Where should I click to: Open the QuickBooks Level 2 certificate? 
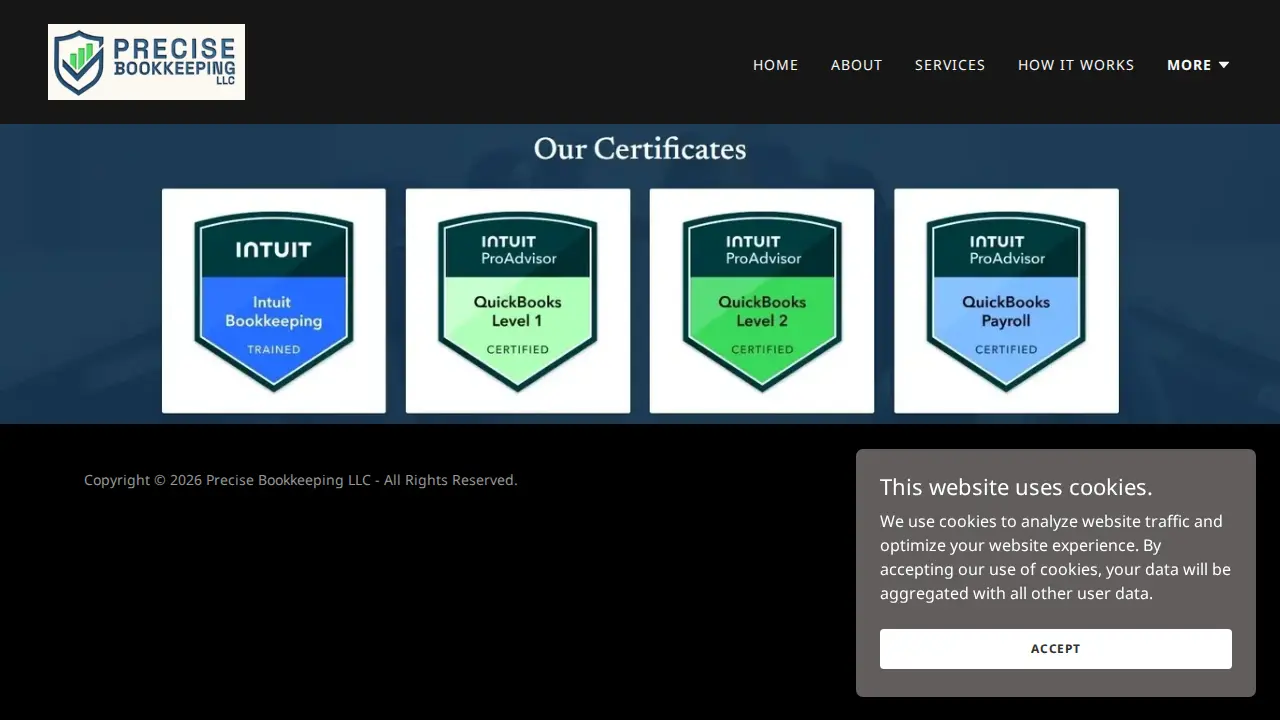coord(762,301)
